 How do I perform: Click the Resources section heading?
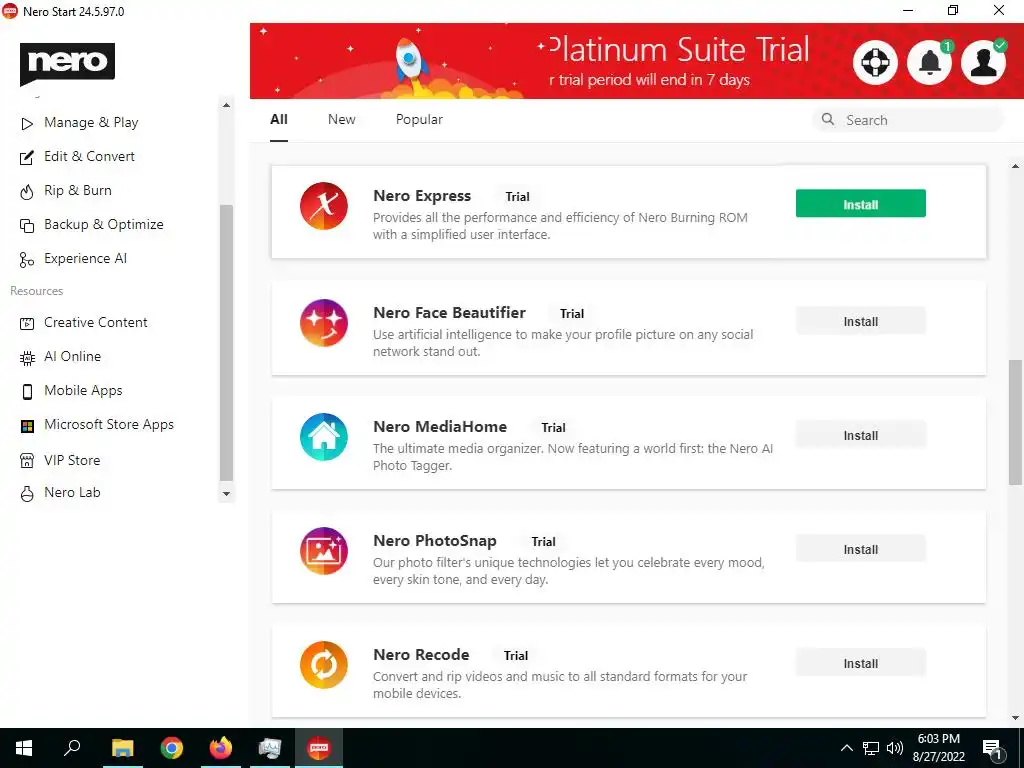click(37, 291)
